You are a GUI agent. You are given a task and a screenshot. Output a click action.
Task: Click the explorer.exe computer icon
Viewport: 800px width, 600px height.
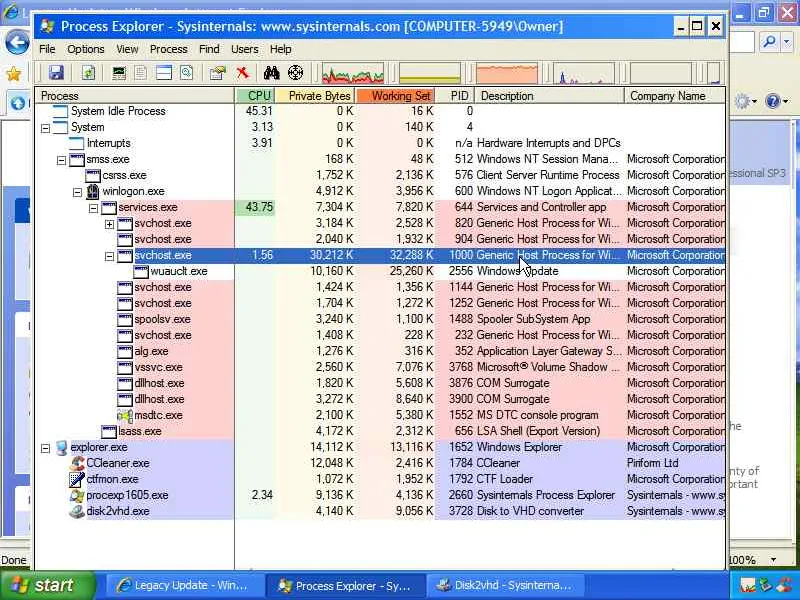point(61,447)
